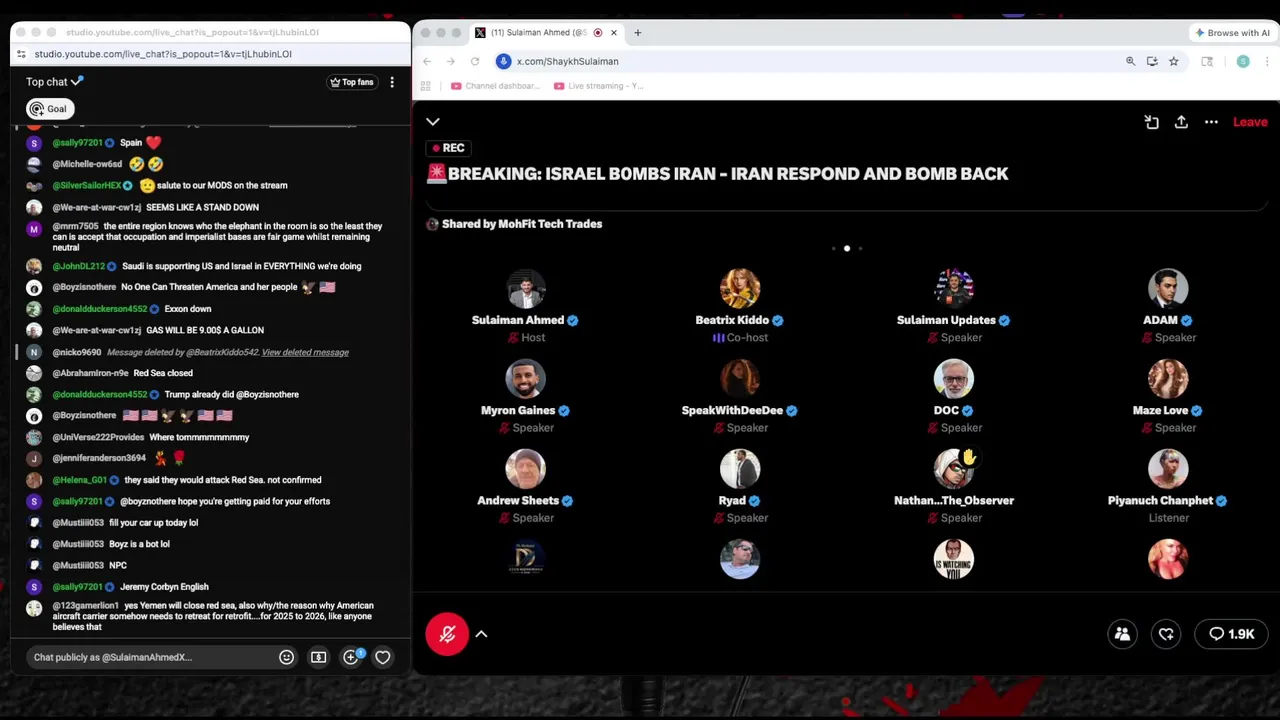Open Piyanuch Chanphet listener avatar

tap(1167, 469)
